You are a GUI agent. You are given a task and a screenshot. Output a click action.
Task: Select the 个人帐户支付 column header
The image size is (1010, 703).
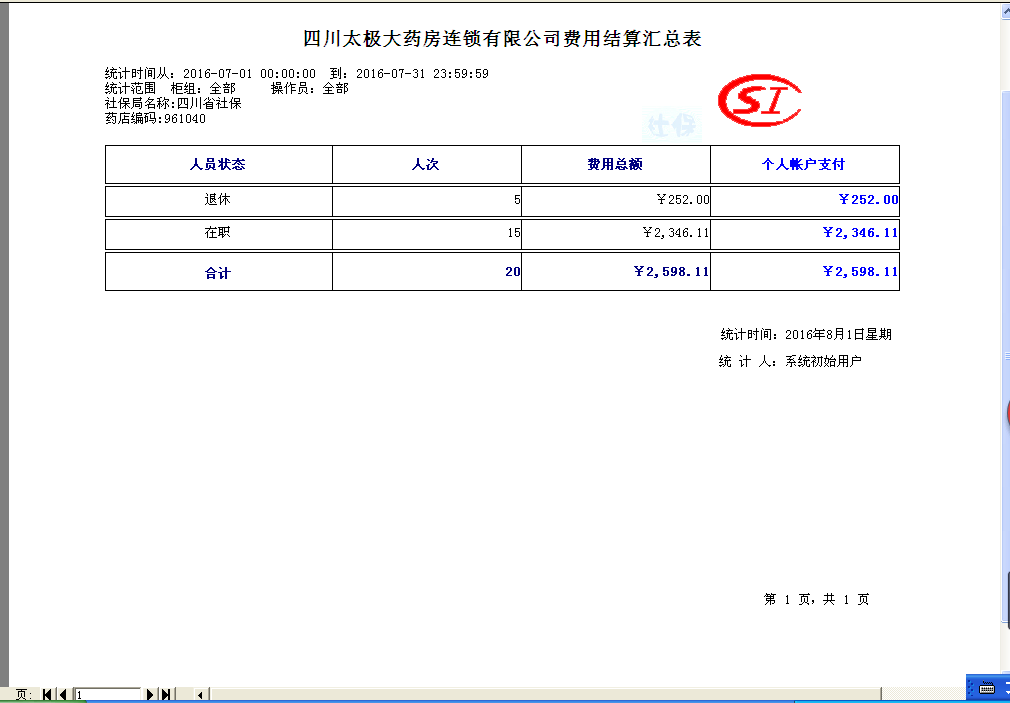(x=803, y=164)
